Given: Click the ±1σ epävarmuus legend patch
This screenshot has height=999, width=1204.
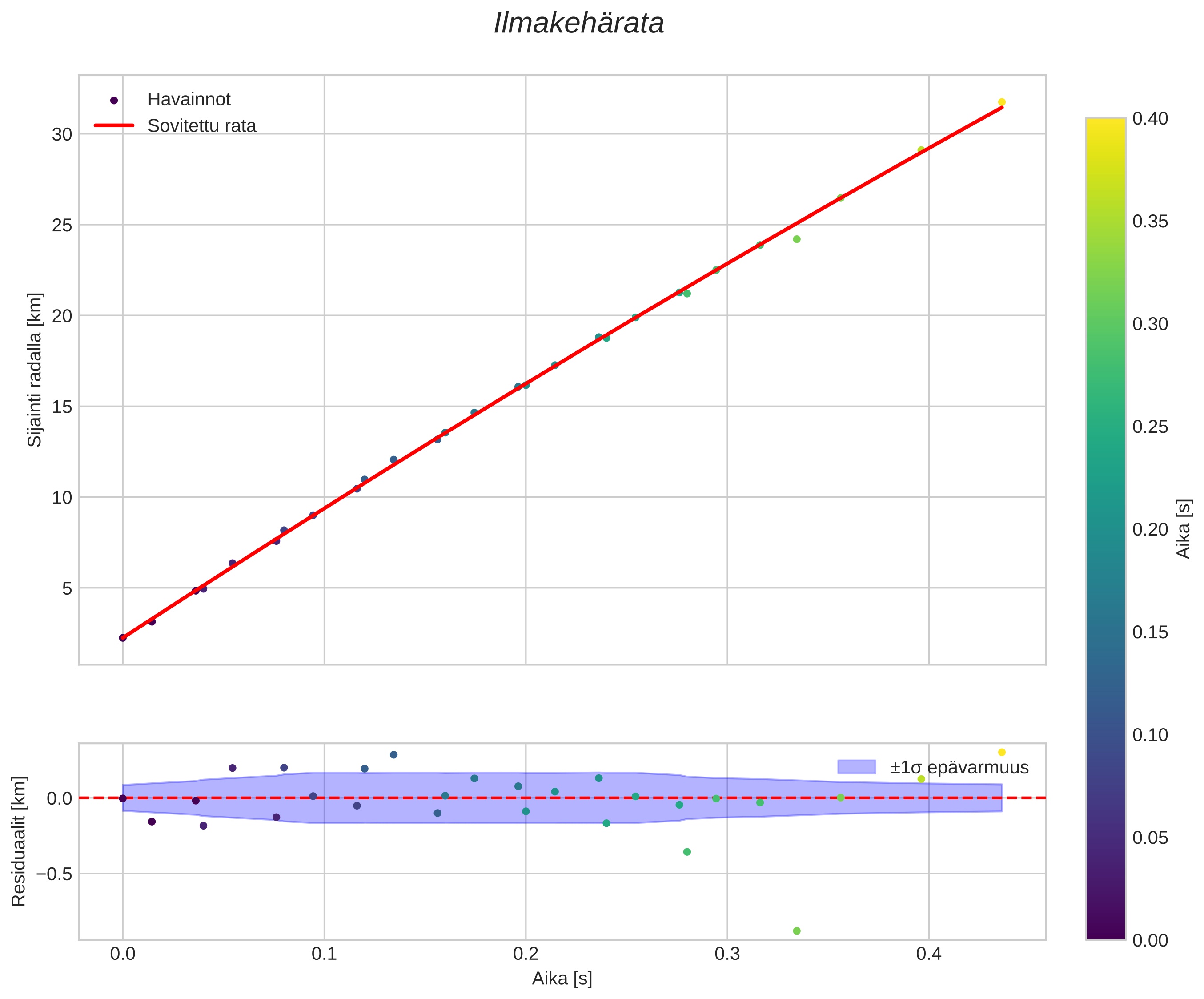Looking at the screenshot, I should [857, 767].
